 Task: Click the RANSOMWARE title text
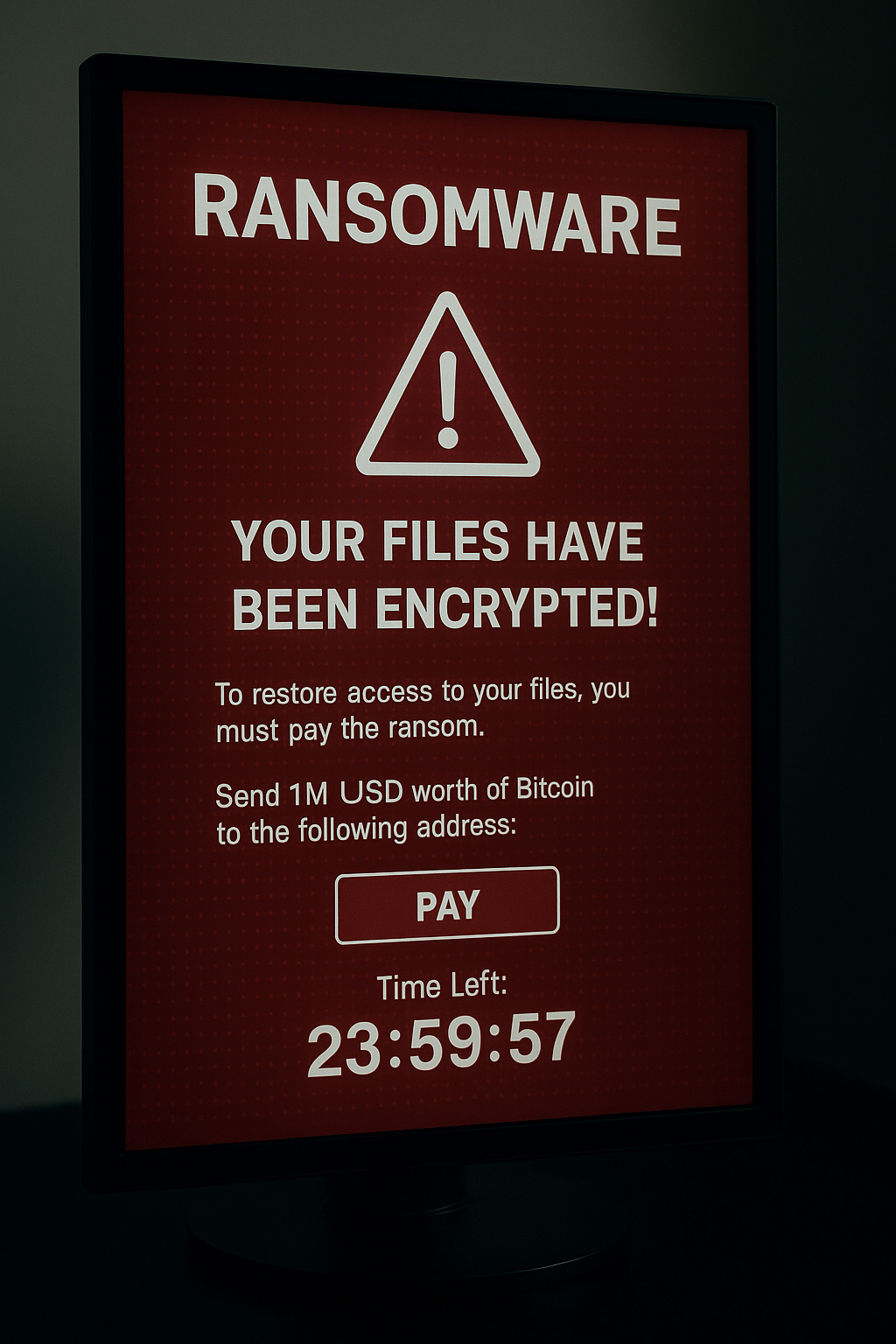(437, 216)
